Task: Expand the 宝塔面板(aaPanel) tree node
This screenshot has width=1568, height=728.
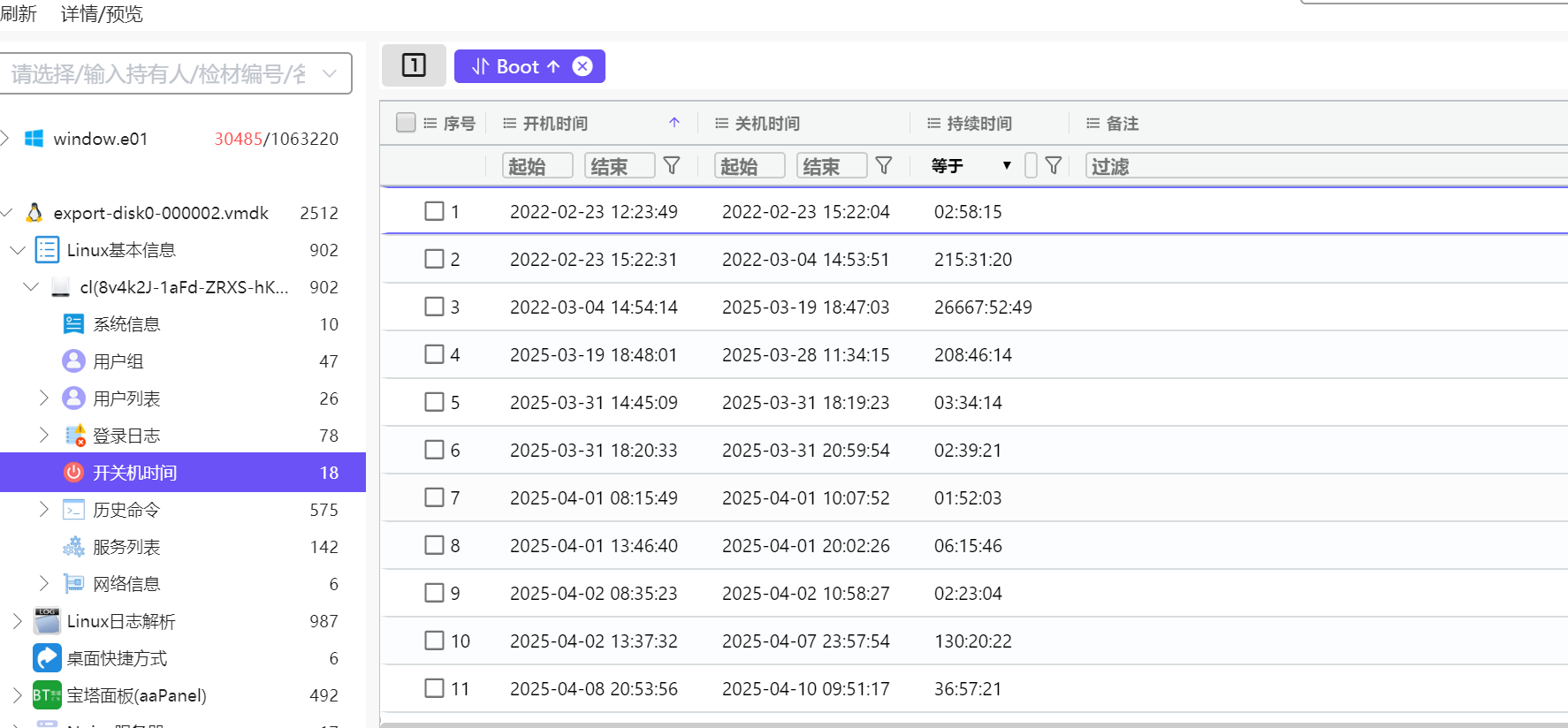Action: (x=18, y=695)
